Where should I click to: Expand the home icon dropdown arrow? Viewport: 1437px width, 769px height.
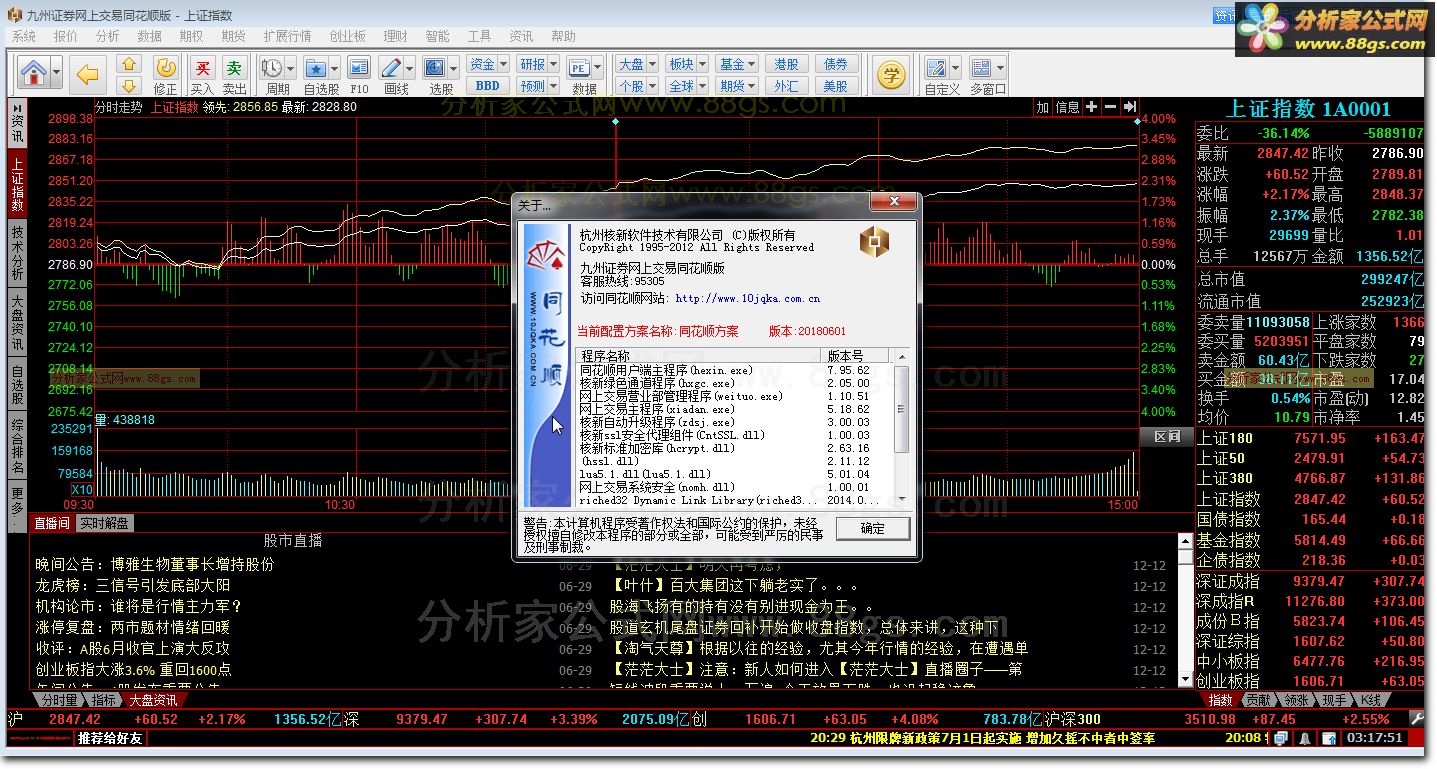[56, 73]
